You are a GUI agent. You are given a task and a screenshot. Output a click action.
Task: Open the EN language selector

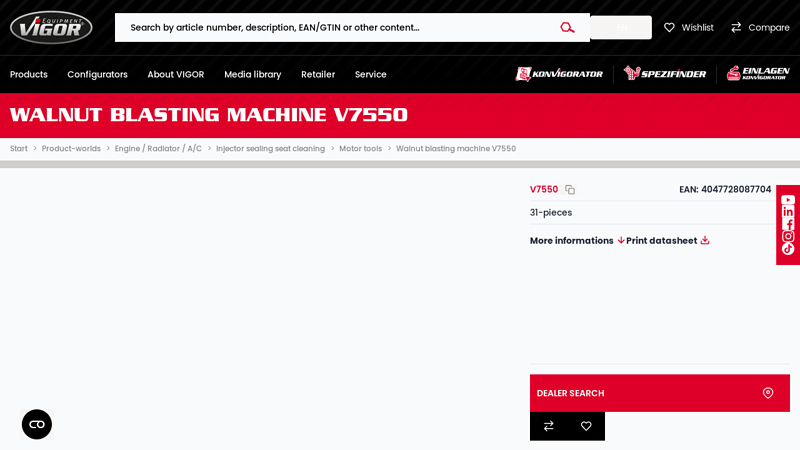pos(621,28)
